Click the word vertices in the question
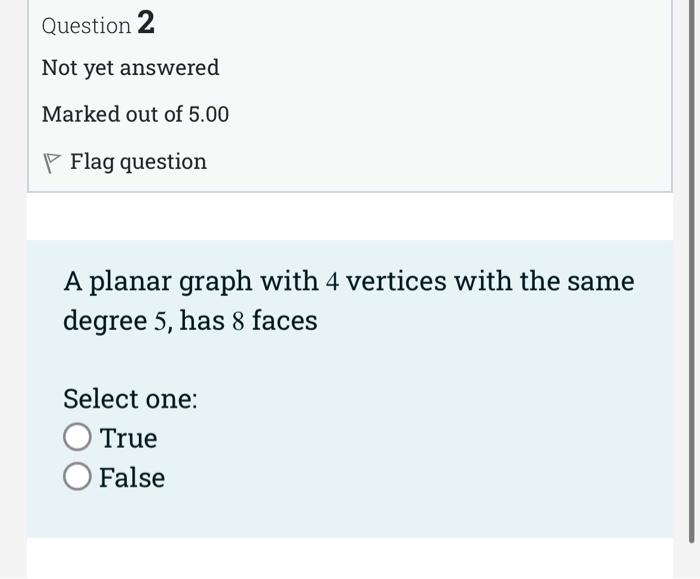Viewport: 700px width, 579px height. 395,282
